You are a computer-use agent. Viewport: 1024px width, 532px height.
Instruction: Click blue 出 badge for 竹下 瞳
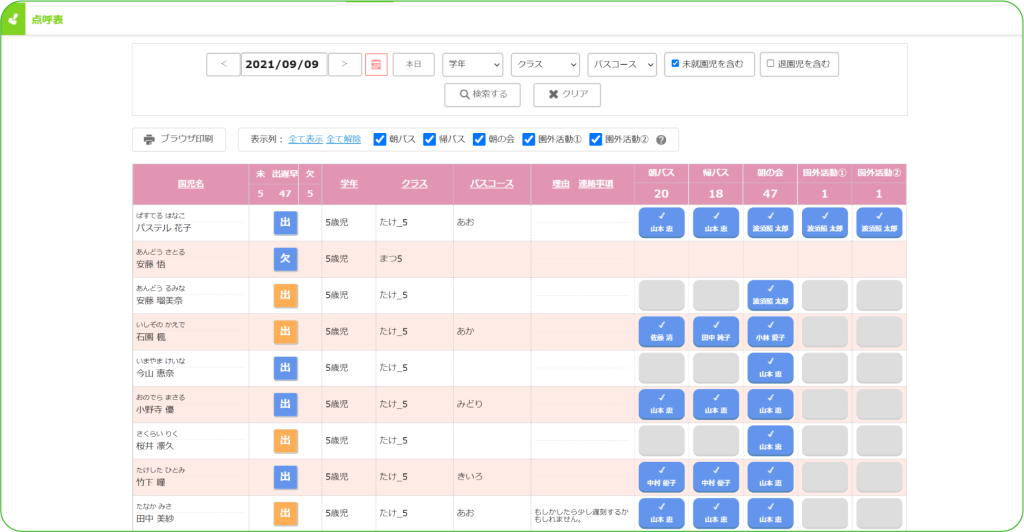(x=285, y=477)
